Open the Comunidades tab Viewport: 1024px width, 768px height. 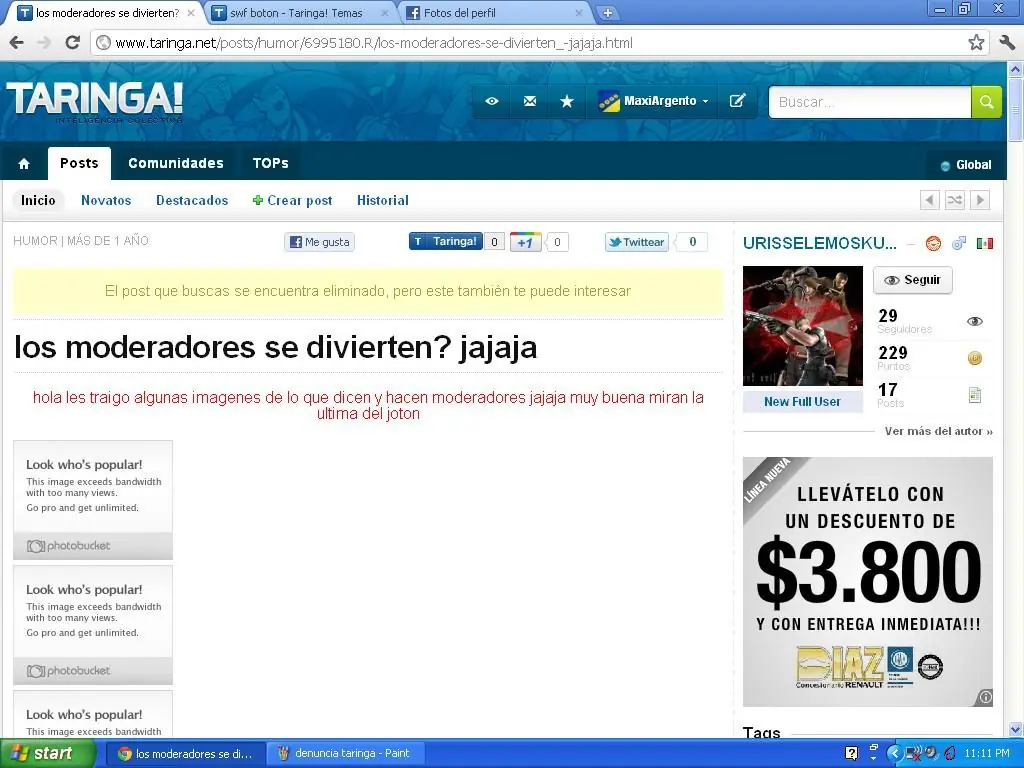click(176, 163)
